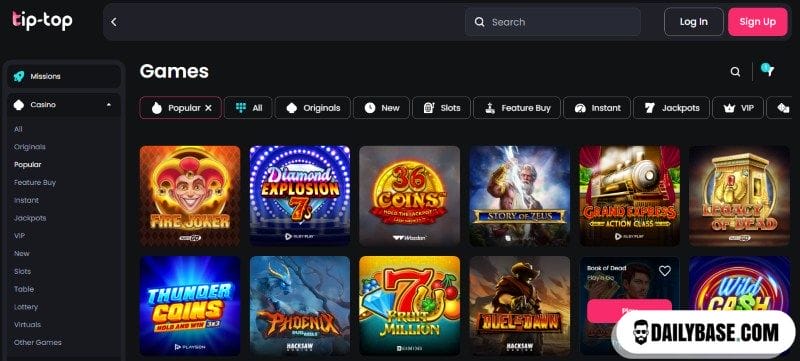Select the Feature Buy category chip
The width and height of the screenshot is (800, 361).
pyautogui.click(x=517, y=108)
